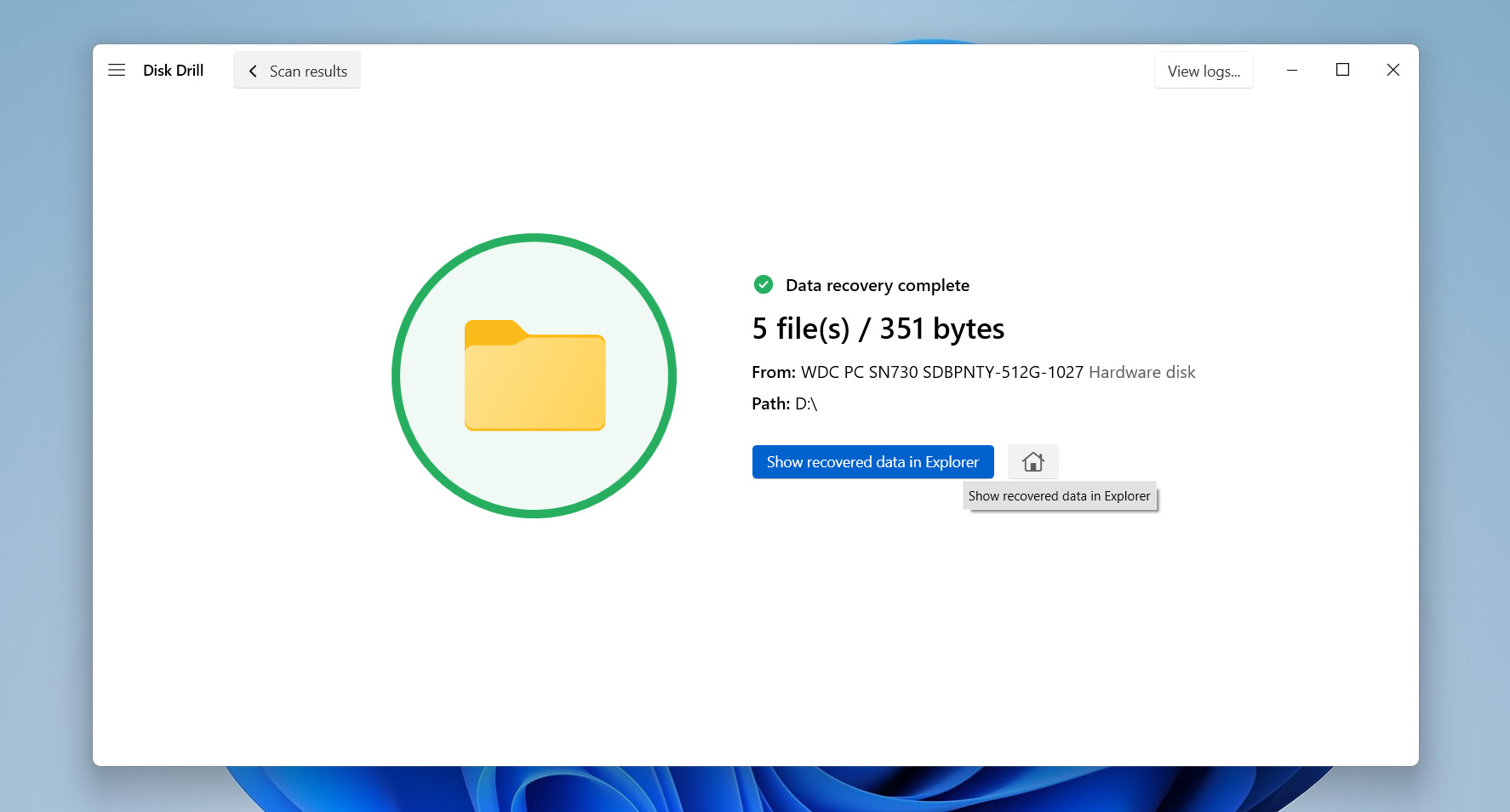Image resolution: width=1510 pixels, height=812 pixels.
Task: Click the '5 file(s) / 351 bytes' summary
Action: 878,329
